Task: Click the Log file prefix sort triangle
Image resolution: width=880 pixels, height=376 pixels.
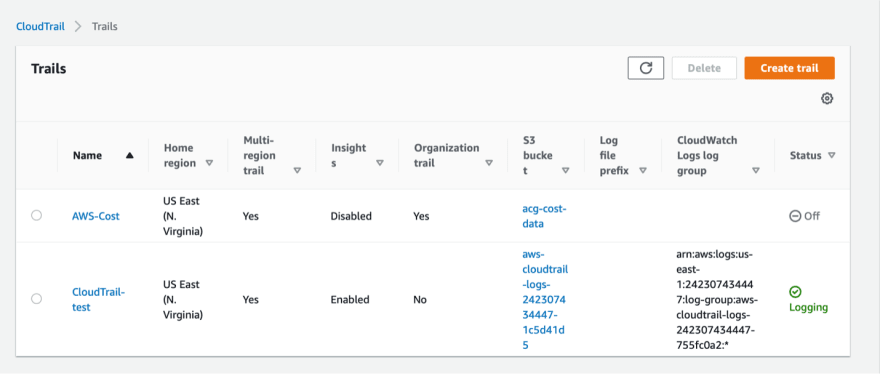Action: 643,171
